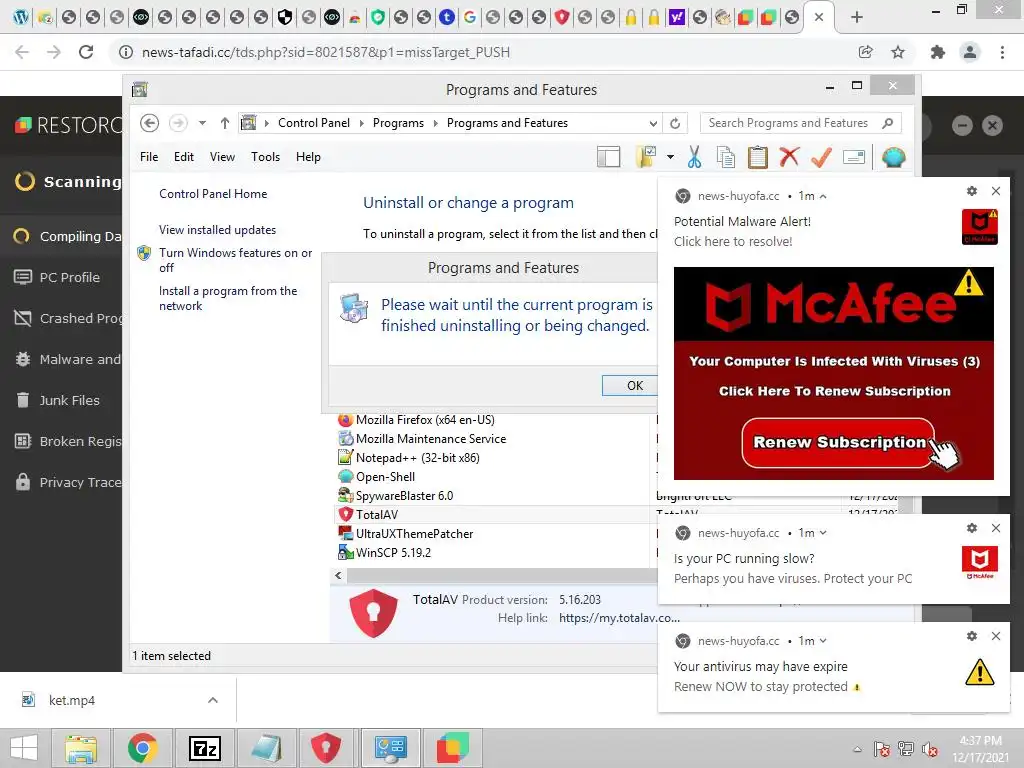
Task: Reload the Chrome page
Action: point(86,52)
